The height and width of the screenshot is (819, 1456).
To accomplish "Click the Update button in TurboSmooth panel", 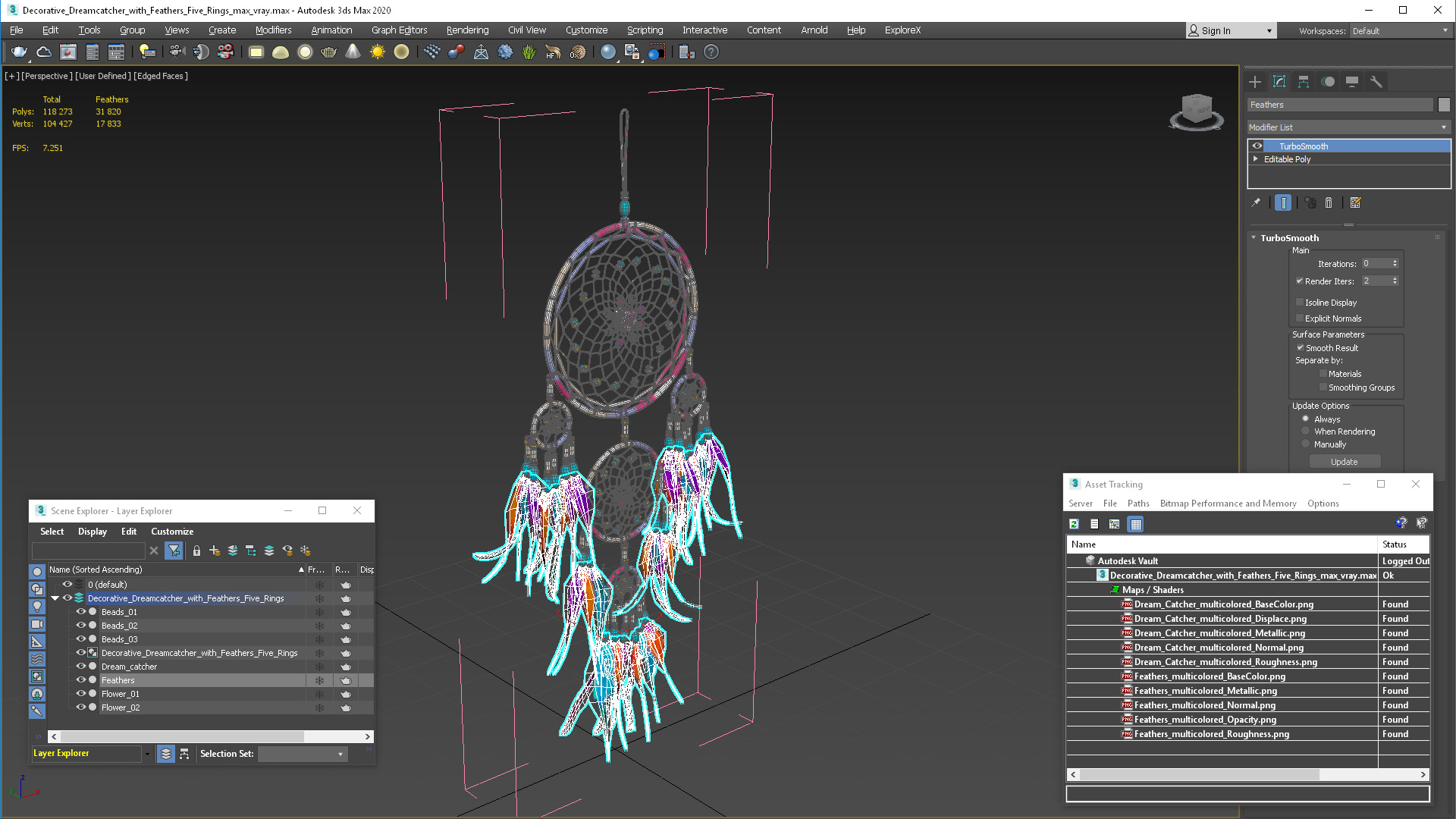I will tap(1344, 461).
